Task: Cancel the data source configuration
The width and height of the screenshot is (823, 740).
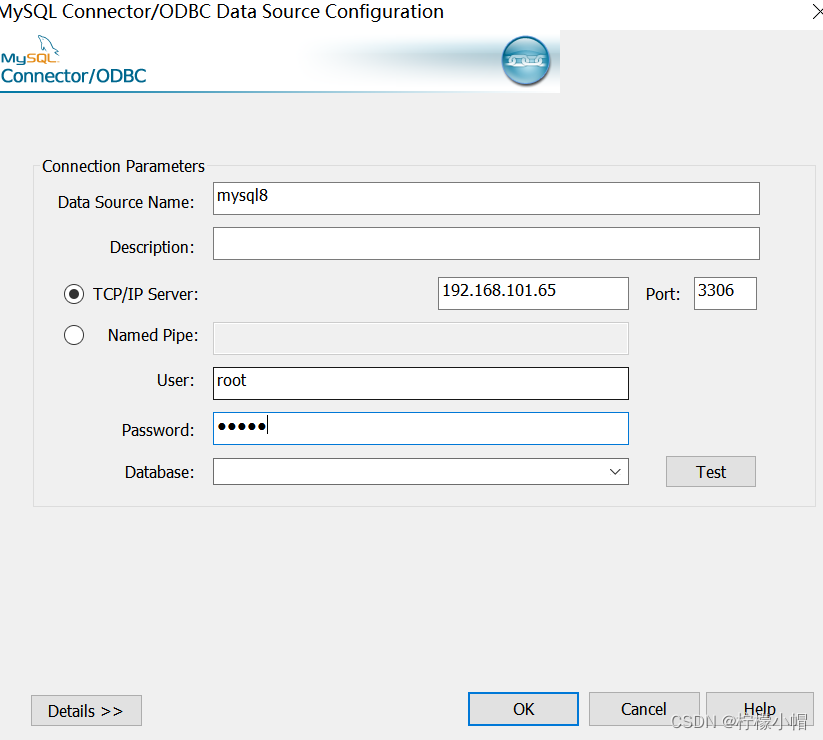Action: click(x=644, y=709)
